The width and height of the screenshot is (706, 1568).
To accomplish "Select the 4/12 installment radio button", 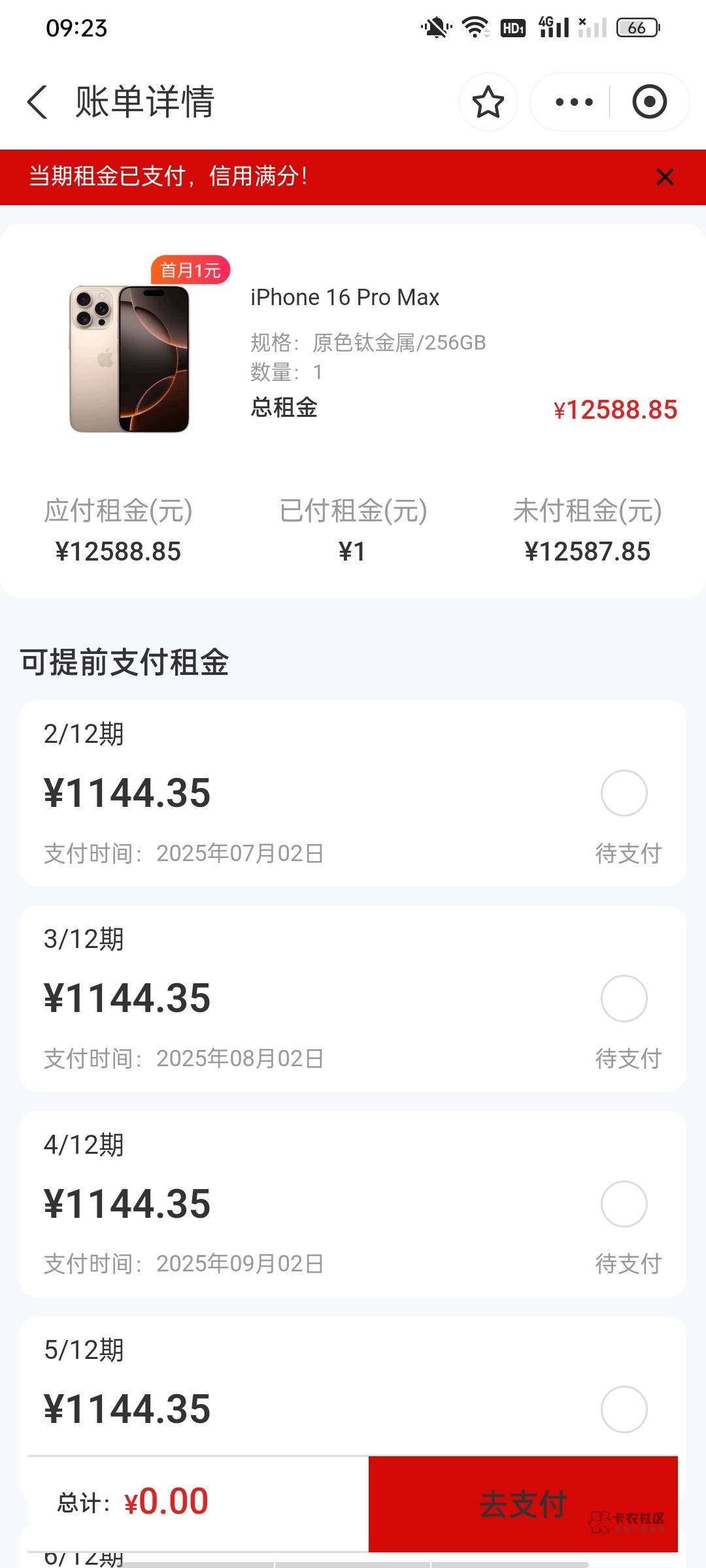I will [624, 1203].
